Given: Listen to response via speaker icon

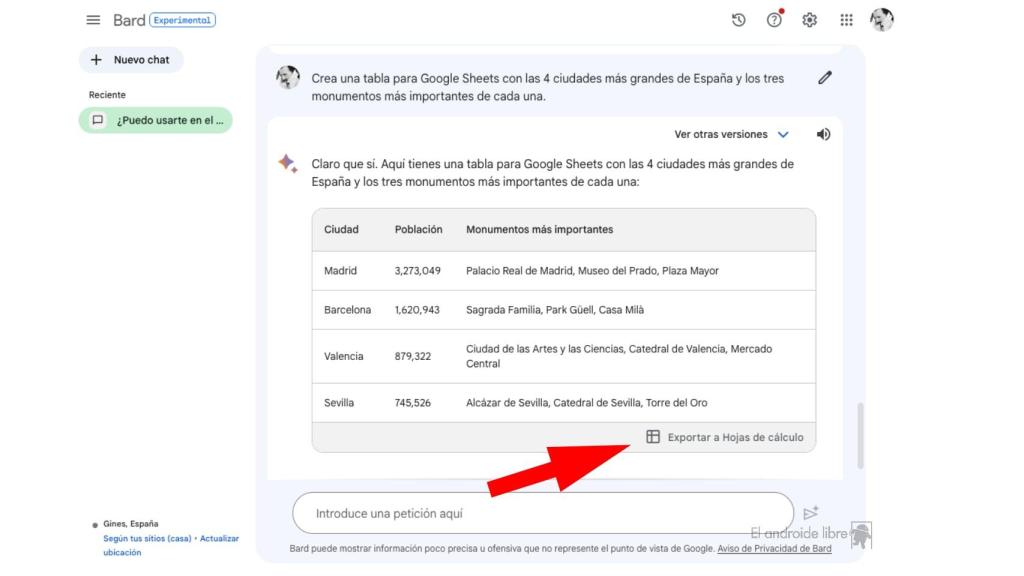Looking at the screenshot, I should point(824,134).
